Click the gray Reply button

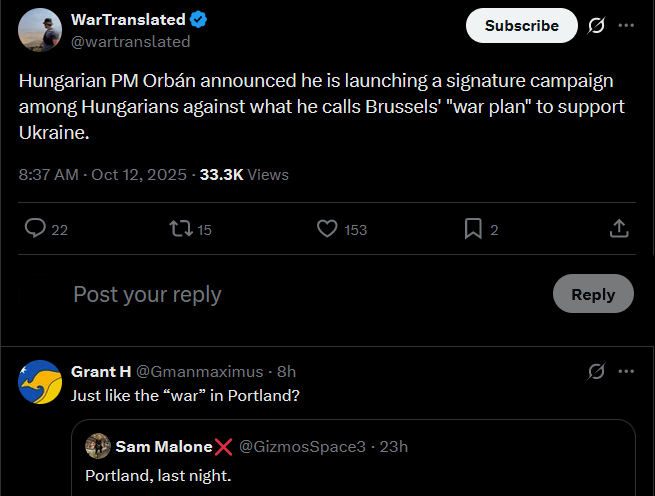point(593,294)
